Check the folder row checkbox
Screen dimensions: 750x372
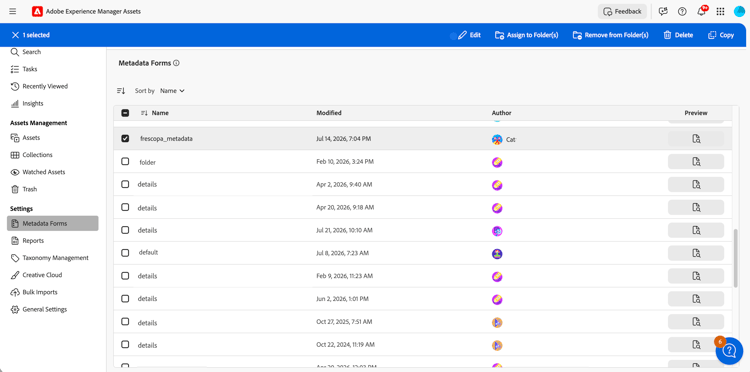coord(125,162)
